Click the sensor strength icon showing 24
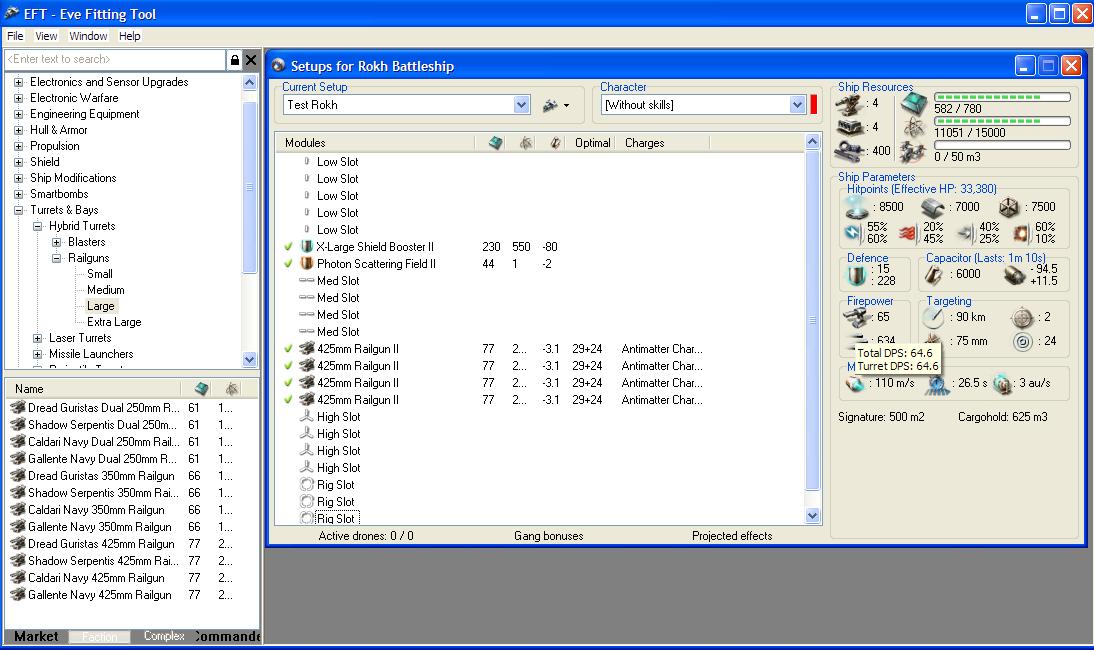 [1022, 342]
